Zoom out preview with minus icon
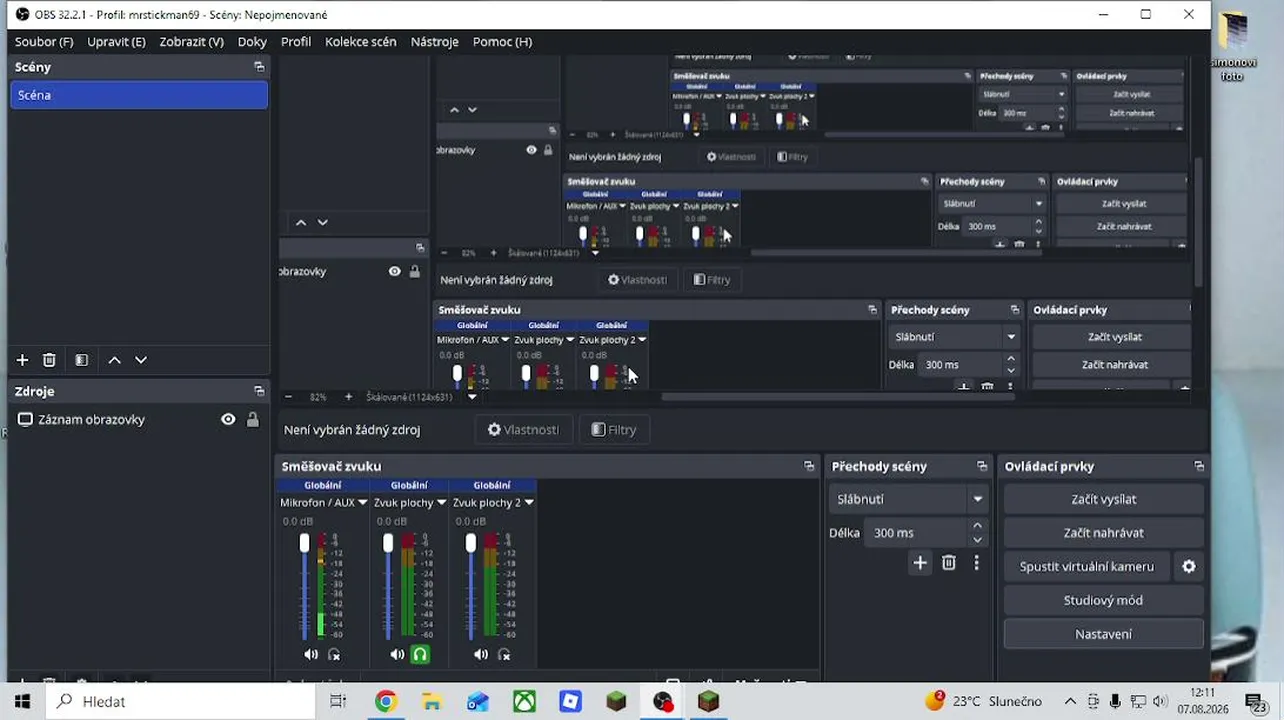Screen dimensions: 1284x720 (288, 397)
